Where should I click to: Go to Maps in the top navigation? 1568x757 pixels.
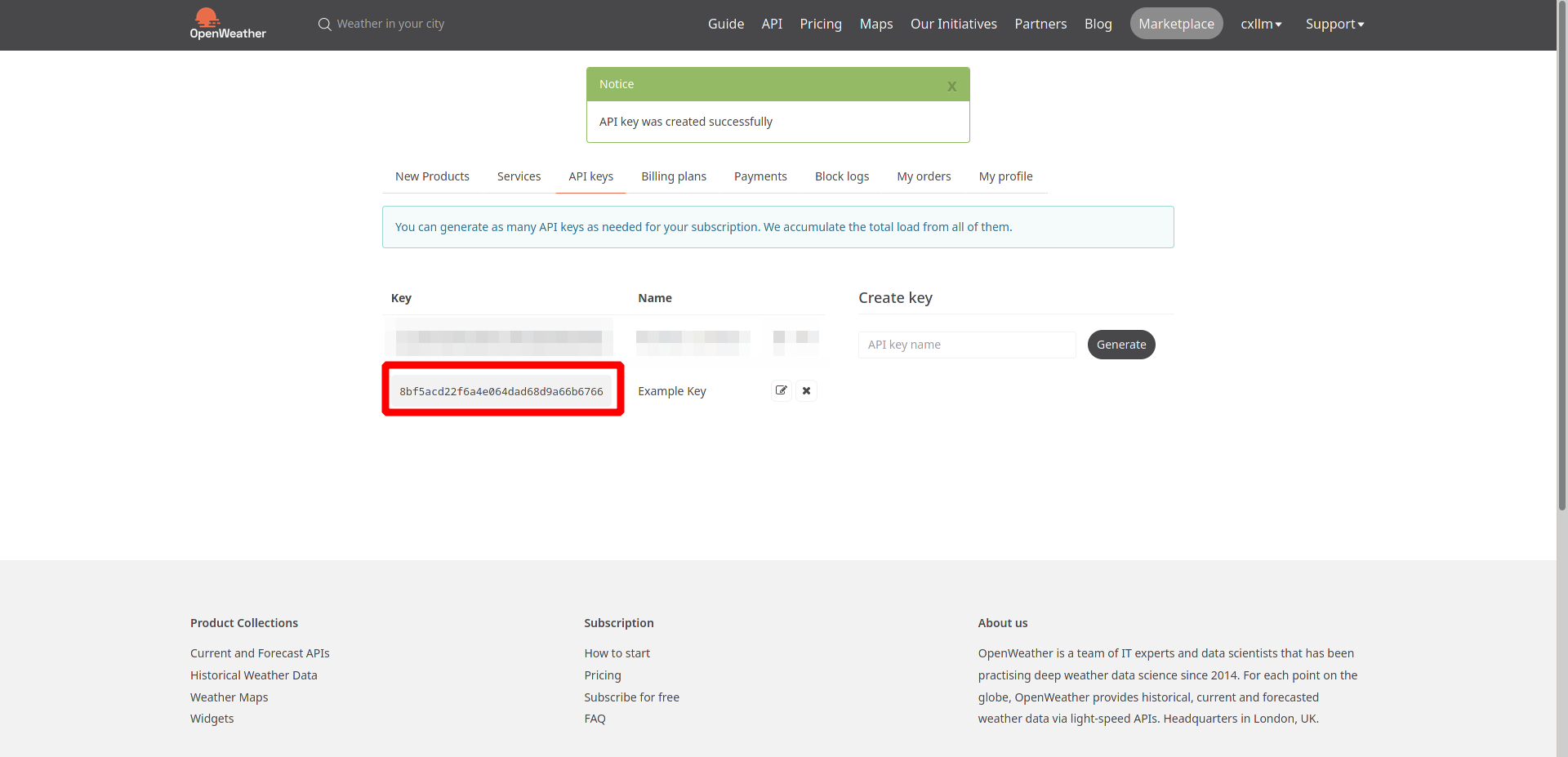(875, 24)
